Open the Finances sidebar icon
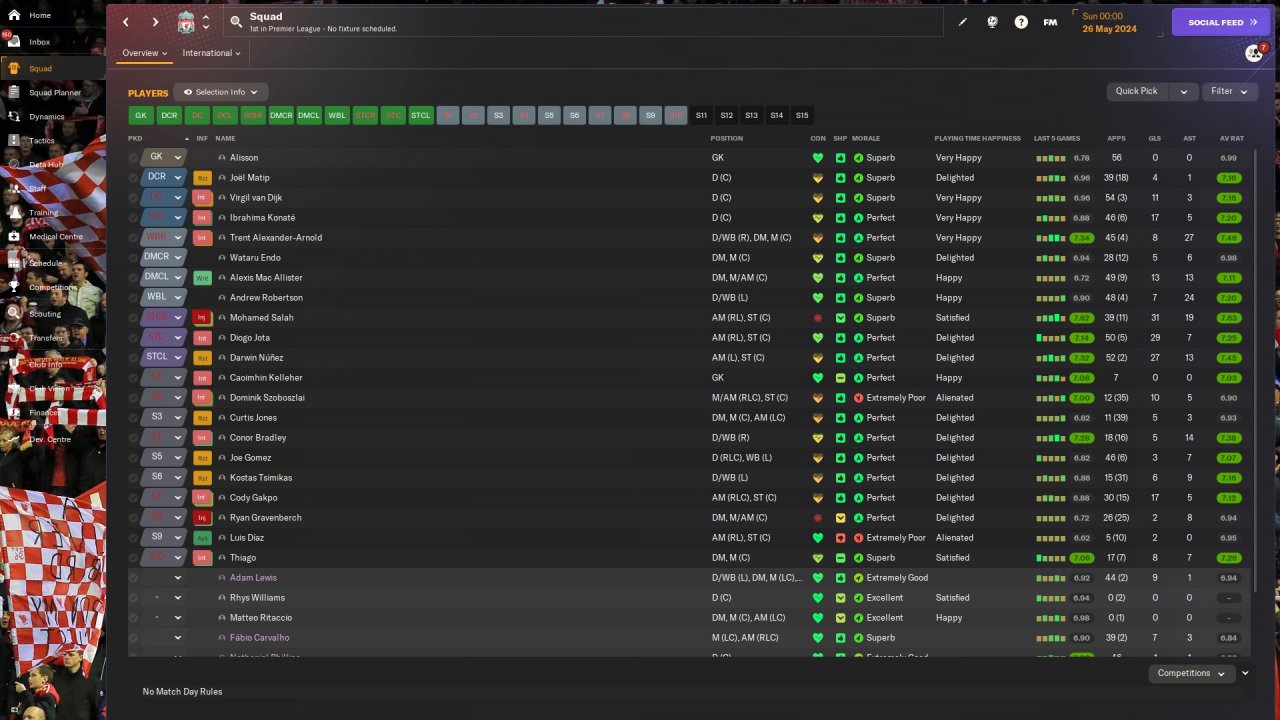The image size is (1280, 720). 13,412
